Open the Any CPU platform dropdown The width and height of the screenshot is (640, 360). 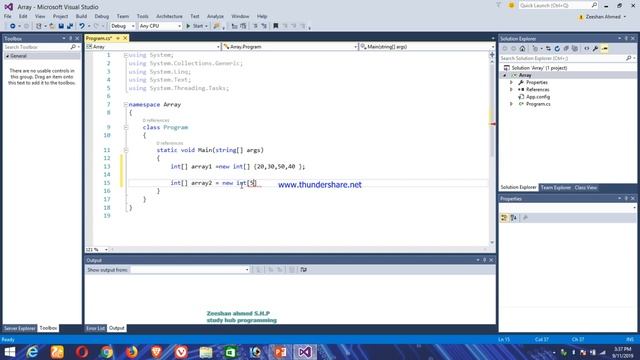coord(160,26)
